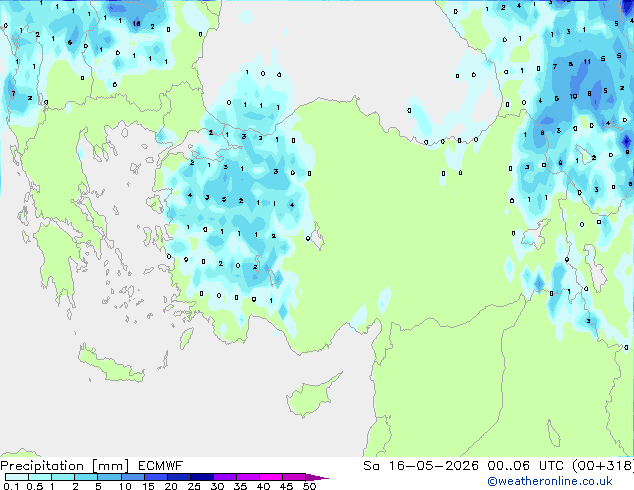Pick the 2–5 mm legend swatch

click(86, 477)
